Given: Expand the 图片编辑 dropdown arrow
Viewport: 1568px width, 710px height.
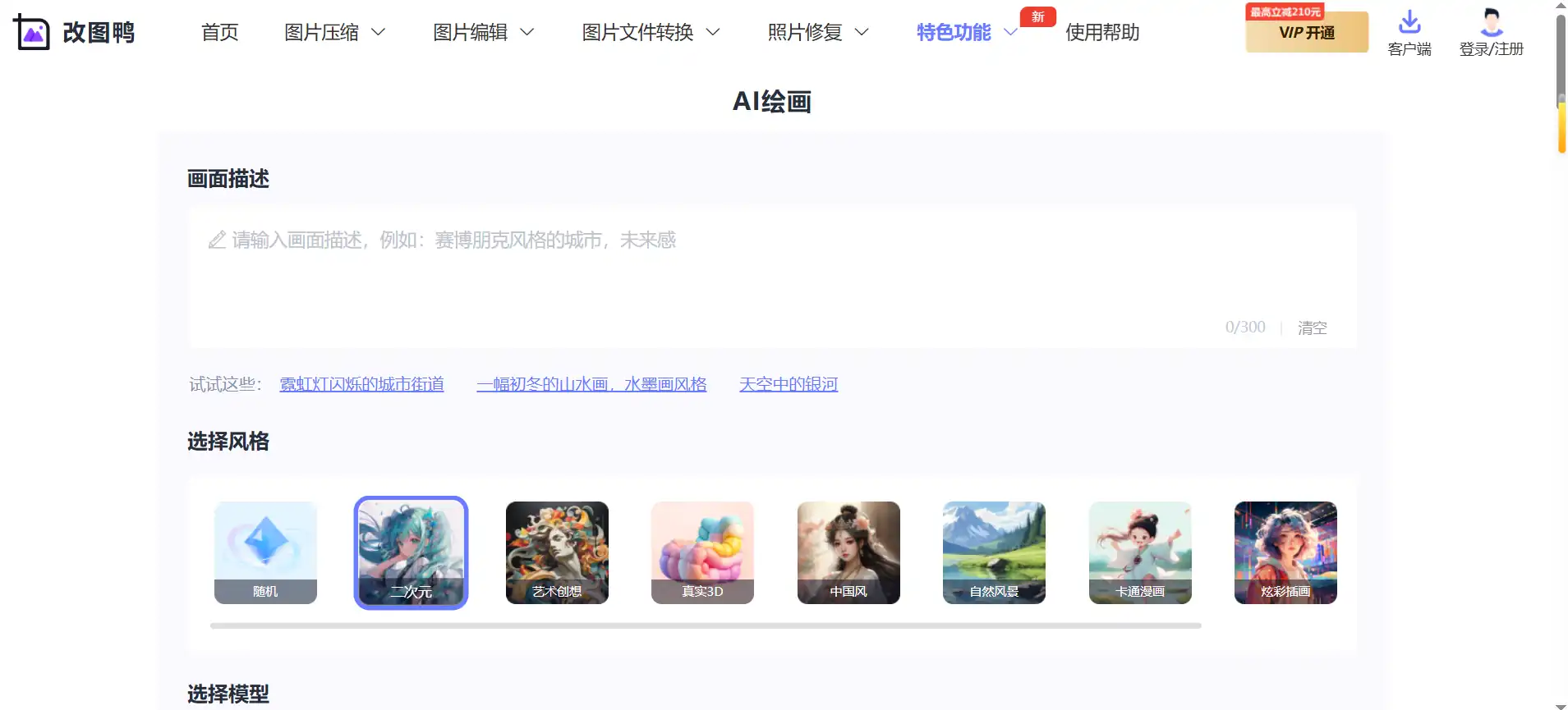Looking at the screenshot, I should pyautogui.click(x=527, y=32).
